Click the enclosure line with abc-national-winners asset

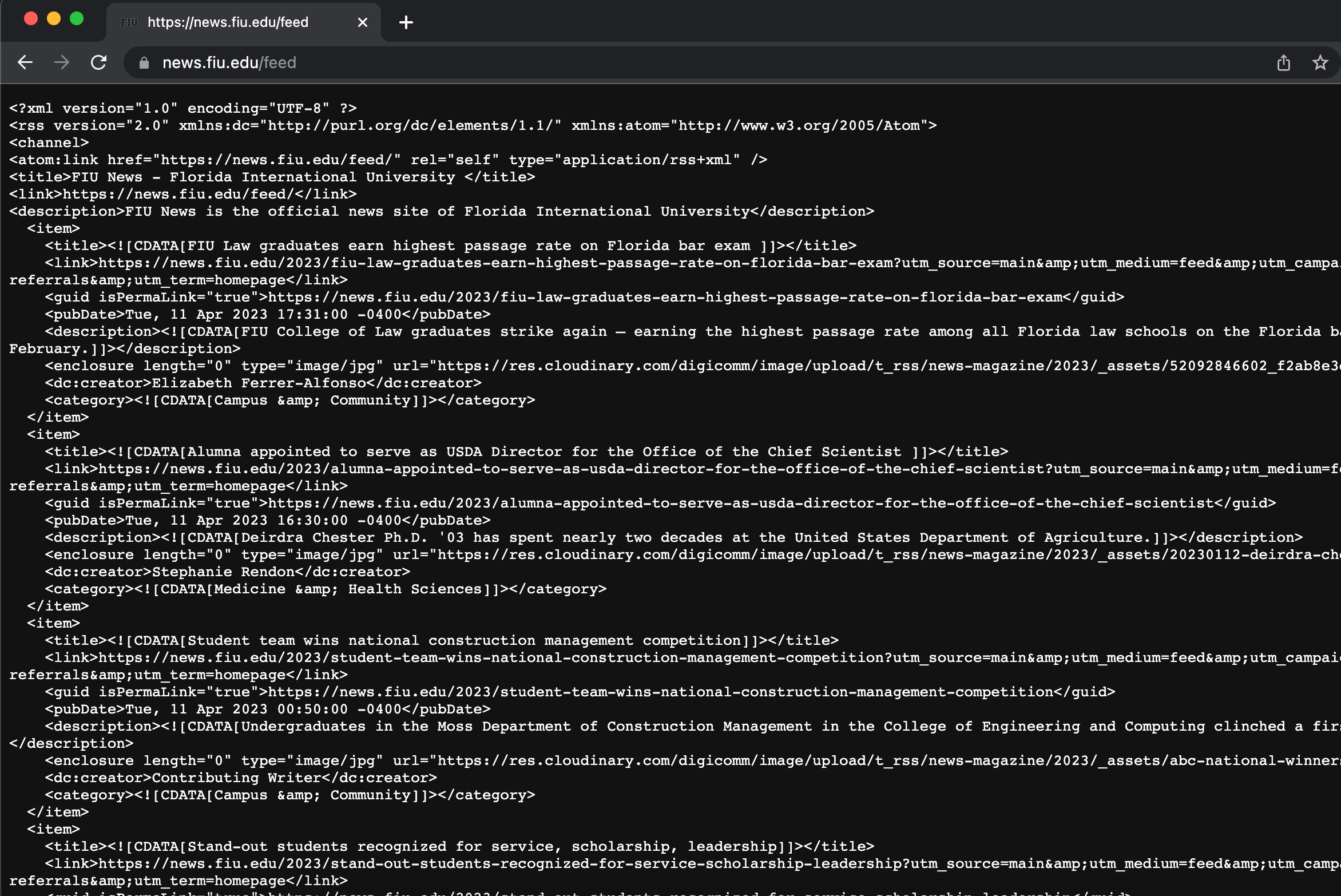pos(693,760)
